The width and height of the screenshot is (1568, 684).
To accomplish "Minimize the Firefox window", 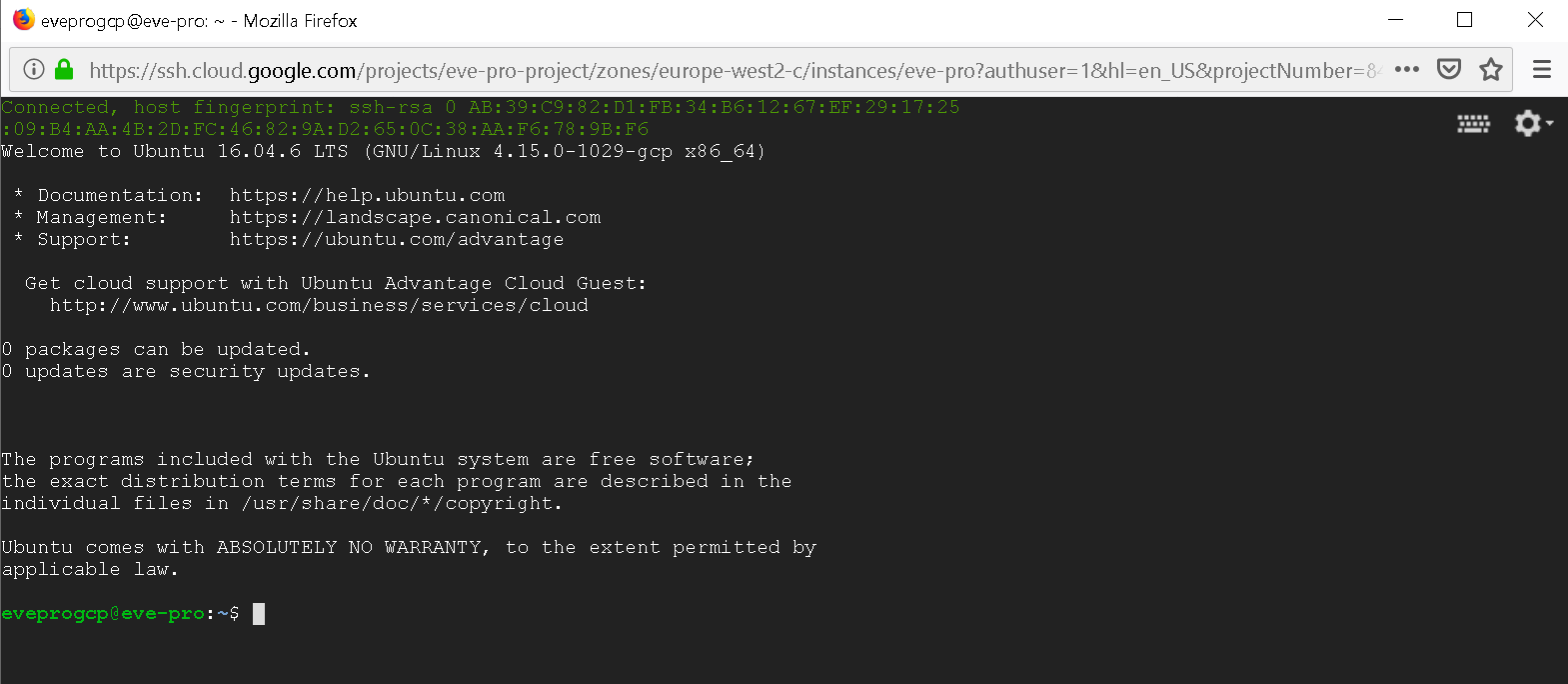I will coord(1396,20).
